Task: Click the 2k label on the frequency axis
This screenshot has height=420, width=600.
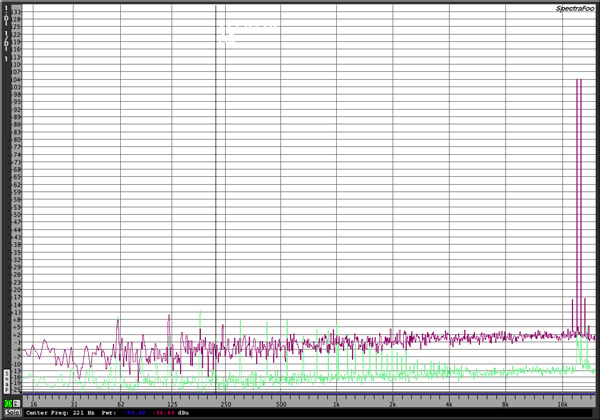Action: [x=393, y=404]
